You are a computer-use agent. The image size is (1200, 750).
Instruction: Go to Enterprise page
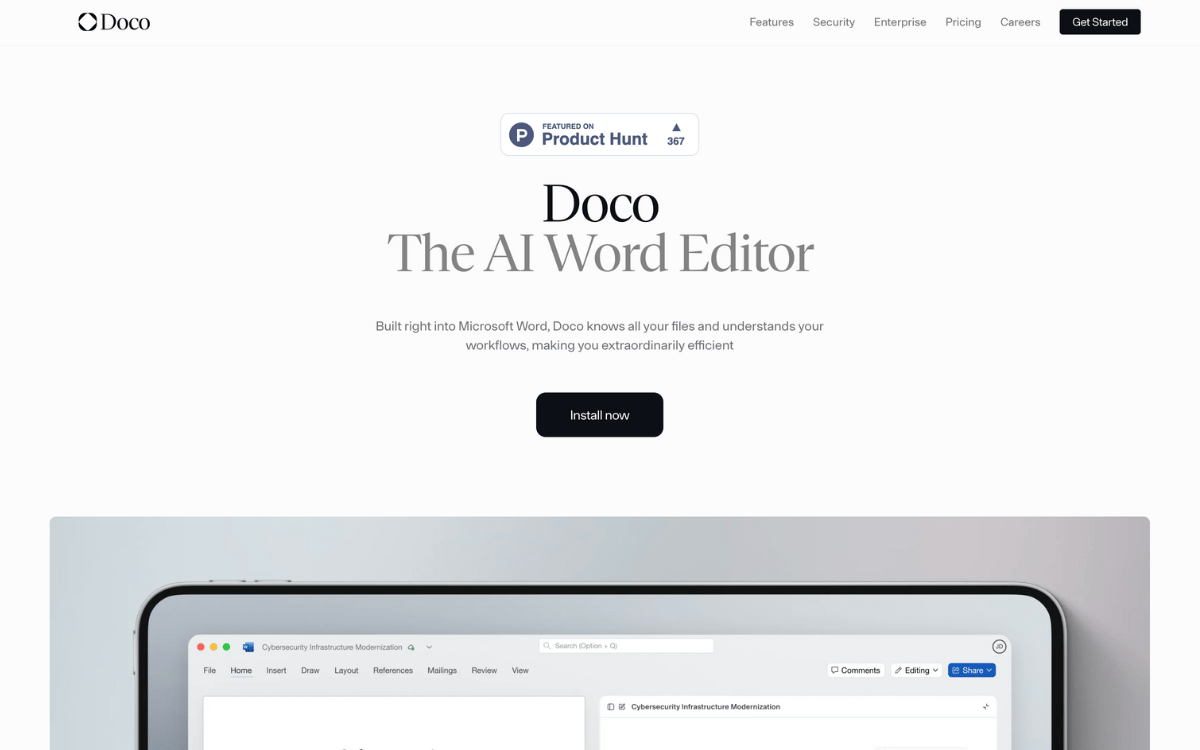tap(900, 22)
